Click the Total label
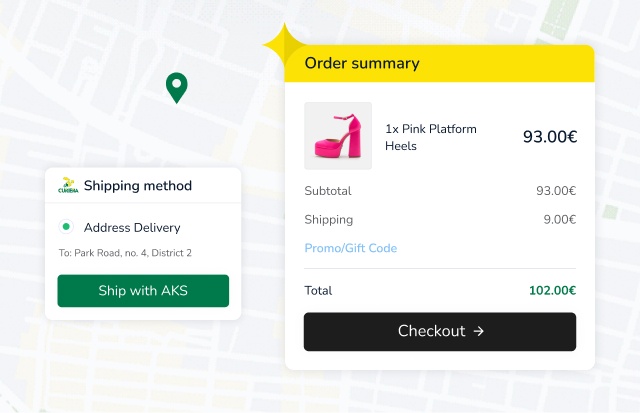This screenshot has width=640, height=413. [318, 291]
